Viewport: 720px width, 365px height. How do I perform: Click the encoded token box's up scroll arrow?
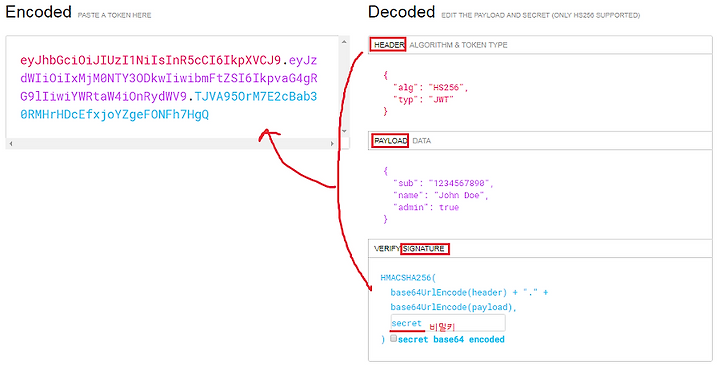[344, 42]
